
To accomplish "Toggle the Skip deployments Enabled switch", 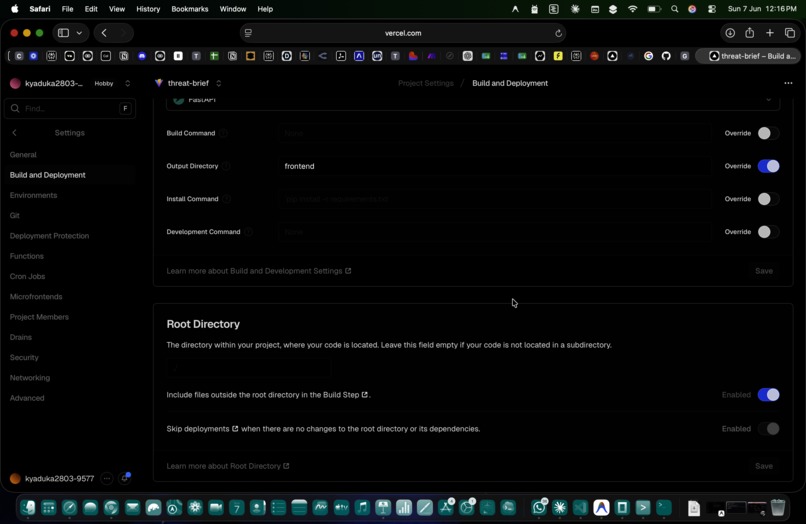I will 768,429.
